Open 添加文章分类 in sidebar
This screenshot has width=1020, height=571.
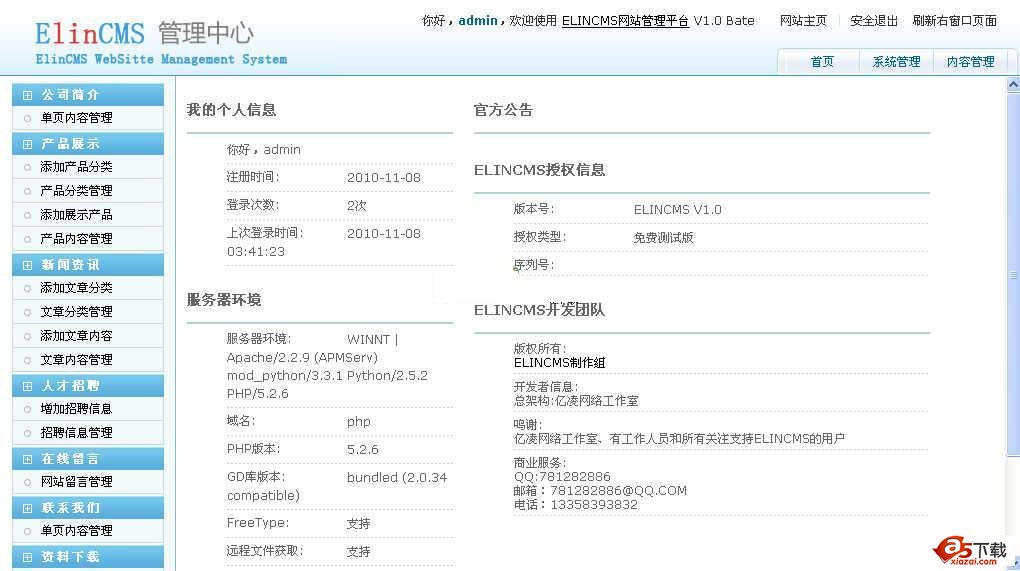coord(76,287)
